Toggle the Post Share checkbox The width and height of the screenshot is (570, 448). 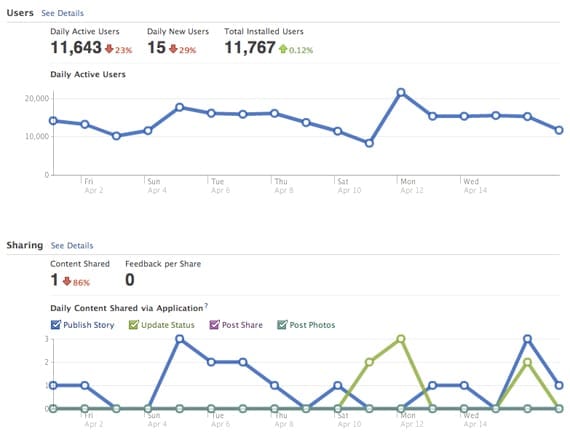coord(214,324)
